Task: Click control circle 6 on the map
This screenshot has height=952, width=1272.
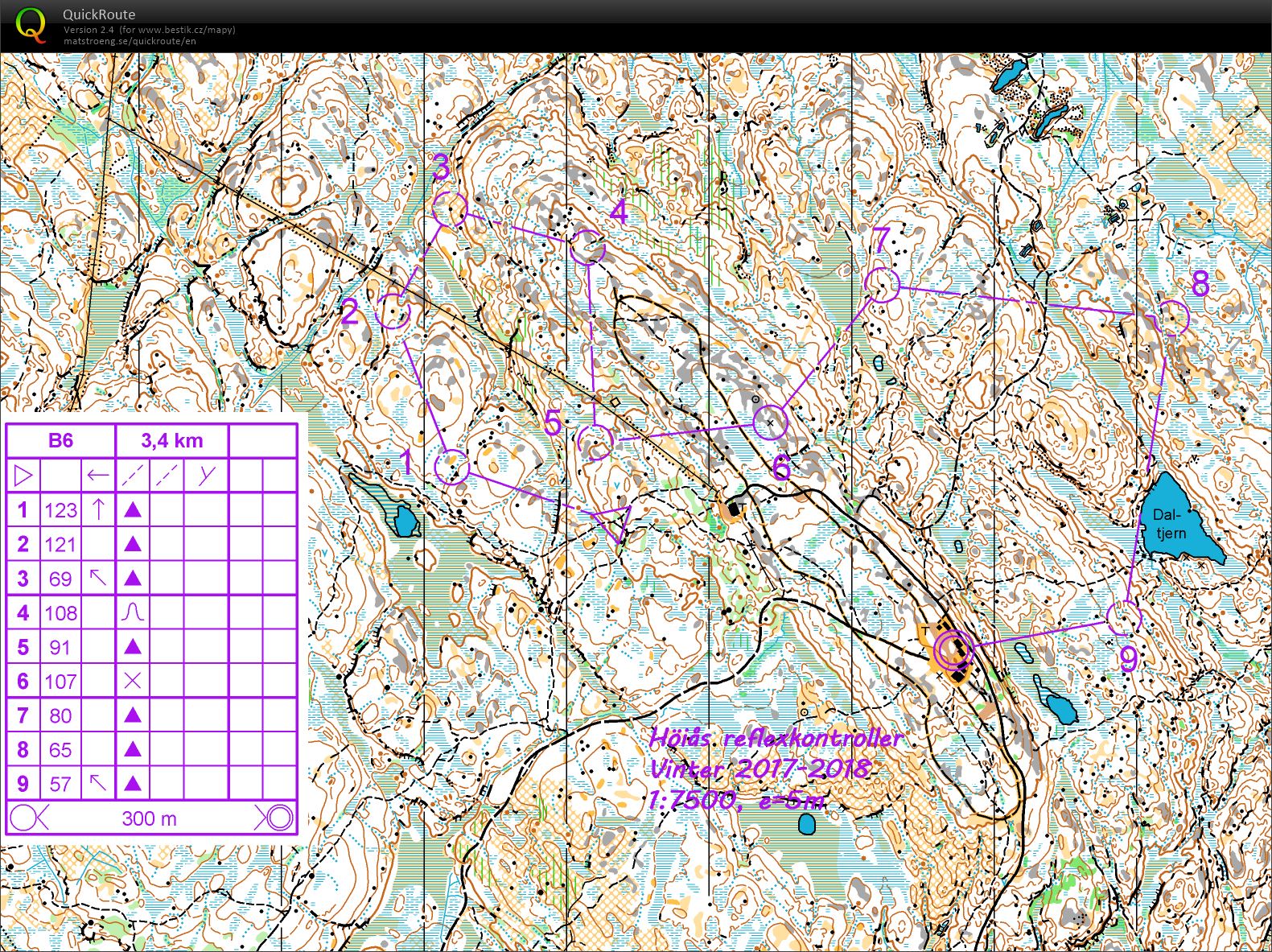Action: (770, 422)
